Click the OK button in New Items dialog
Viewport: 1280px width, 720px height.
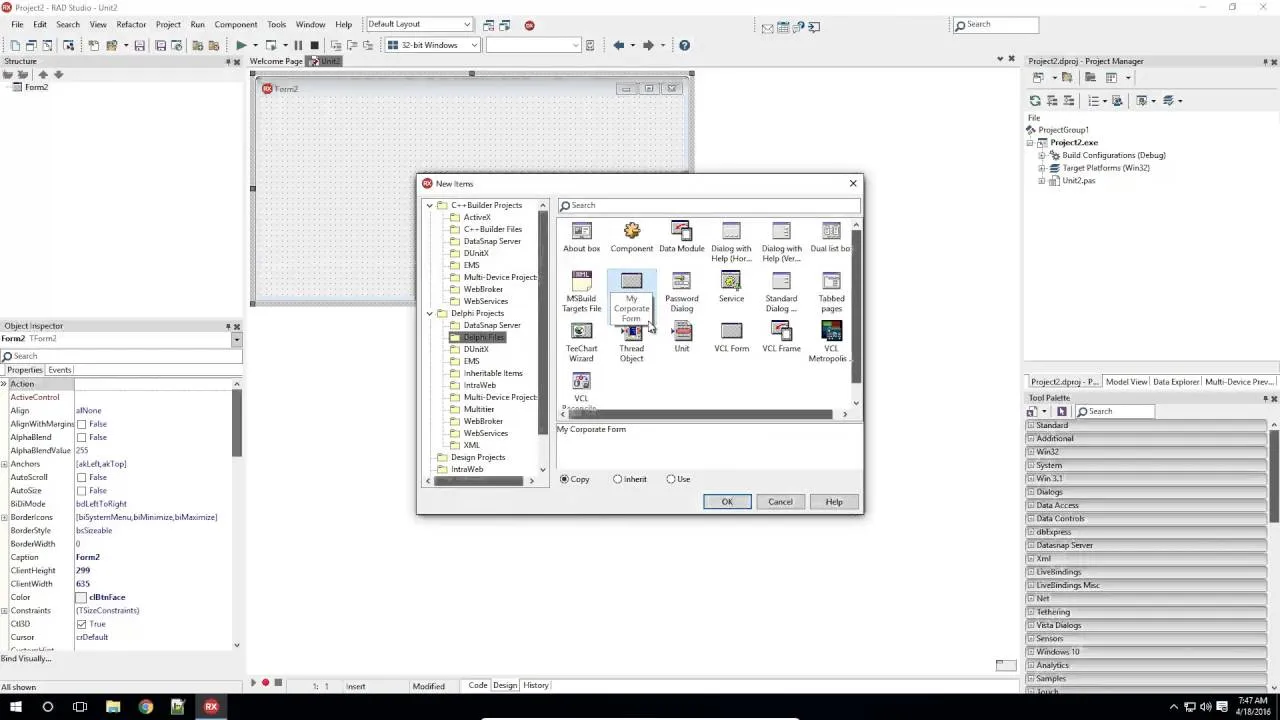(727, 501)
